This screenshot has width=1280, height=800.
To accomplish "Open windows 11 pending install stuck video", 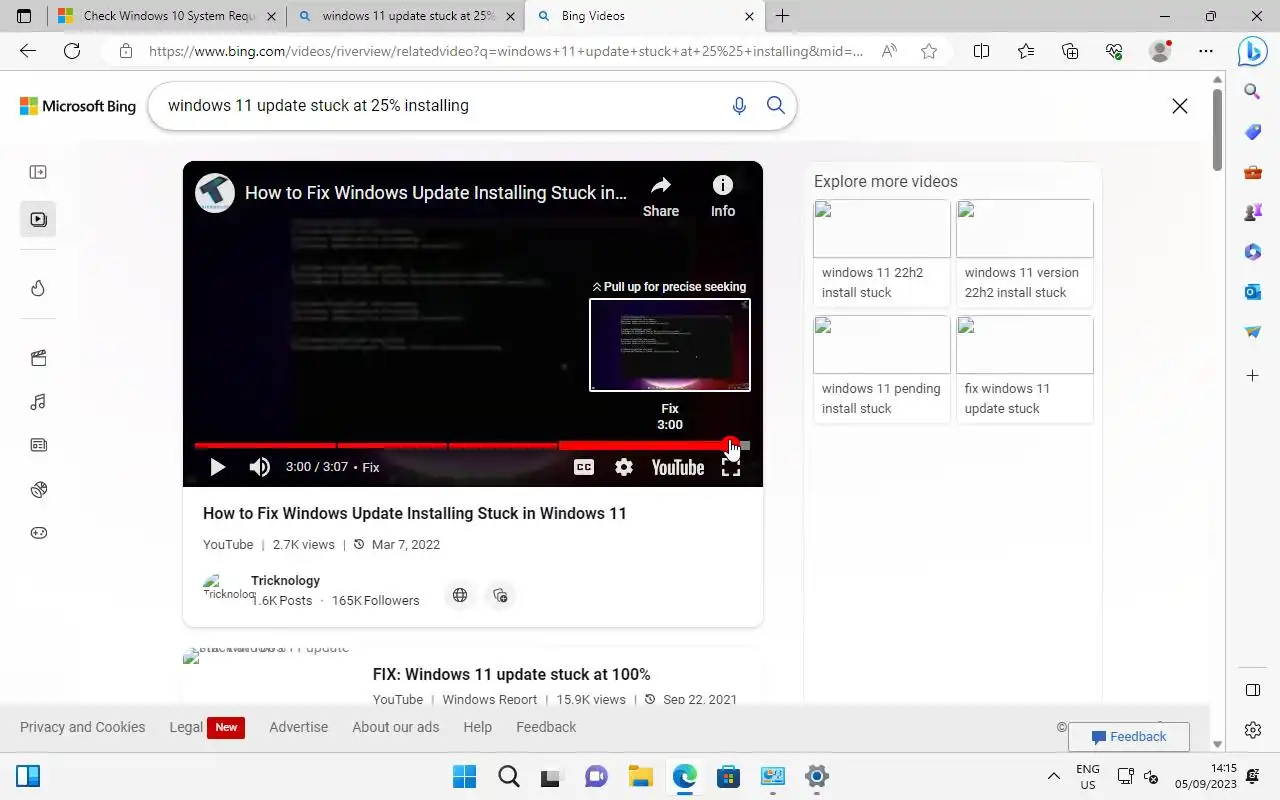I will click(881, 368).
